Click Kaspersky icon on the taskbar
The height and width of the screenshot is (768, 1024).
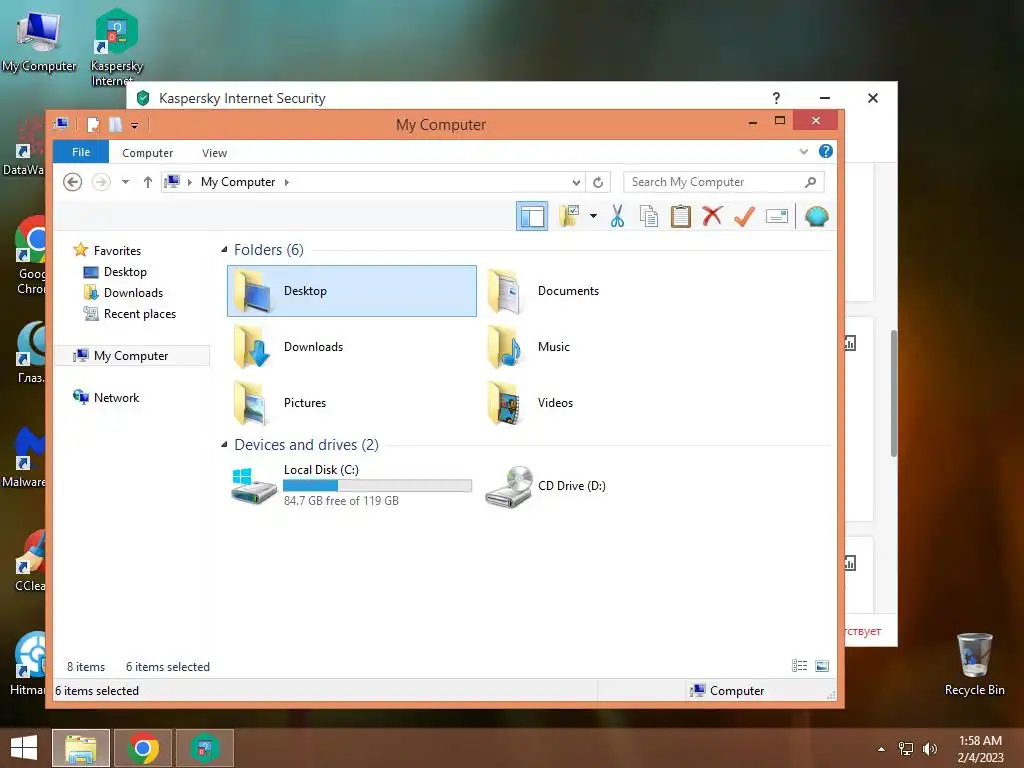tap(205, 748)
